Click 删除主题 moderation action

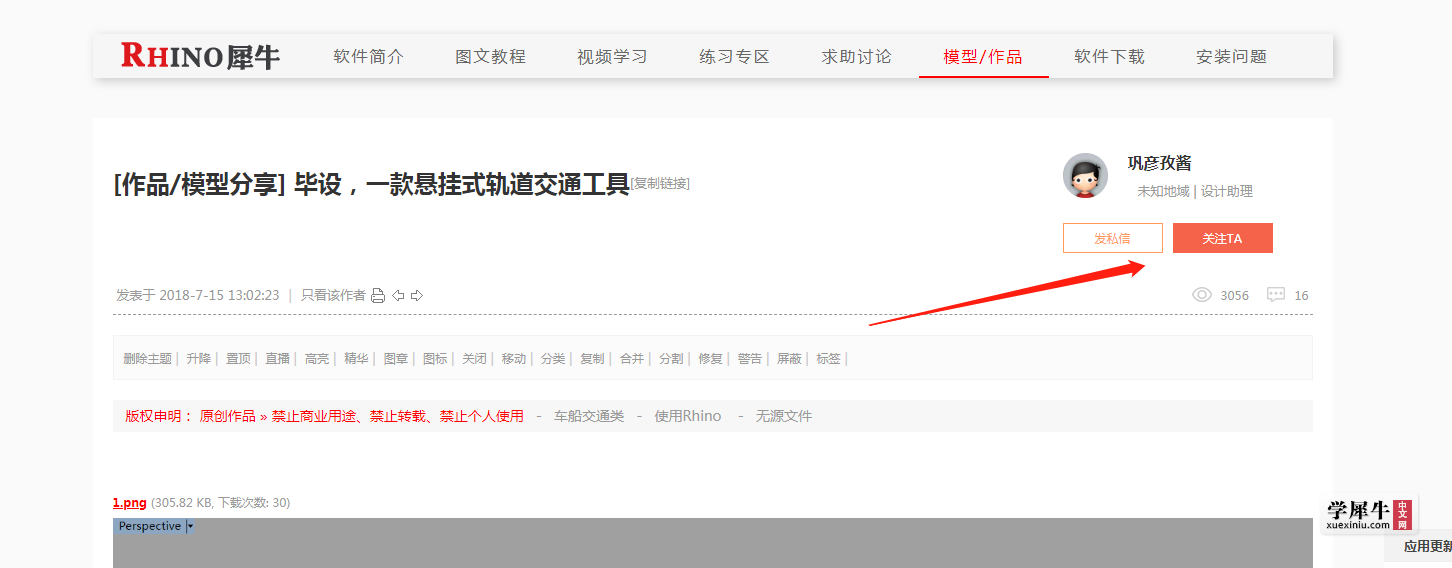click(x=148, y=358)
